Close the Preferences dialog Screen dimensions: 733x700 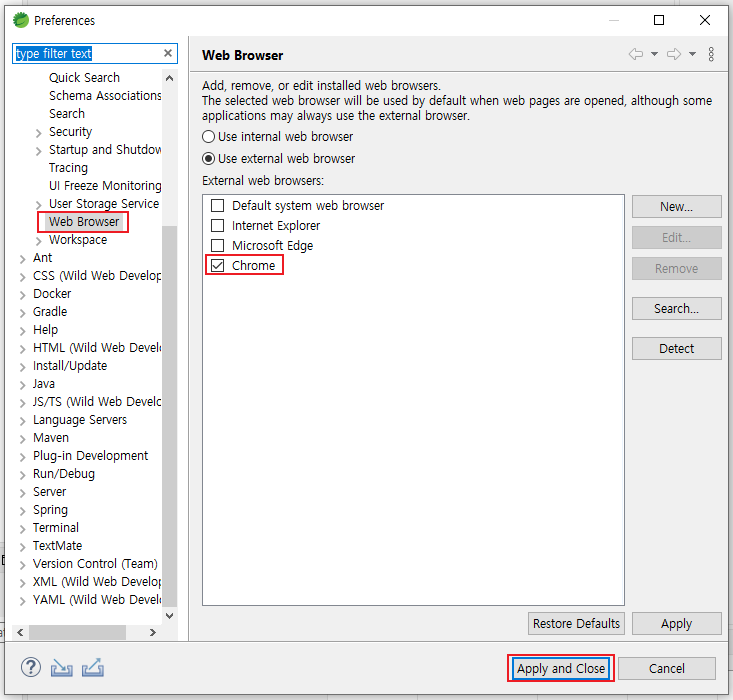click(705, 20)
